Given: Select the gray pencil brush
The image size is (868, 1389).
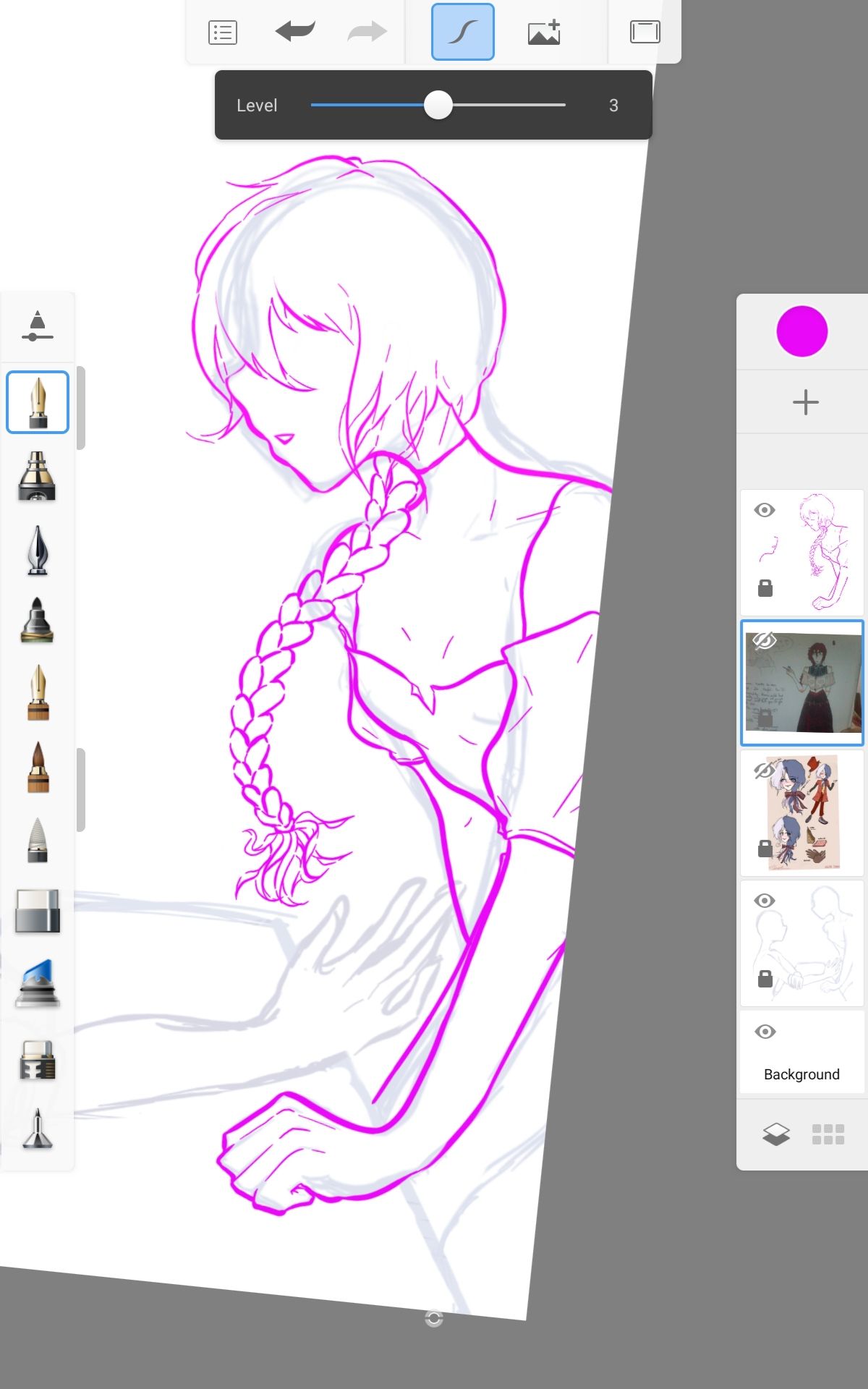Looking at the screenshot, I should (38, 840).
